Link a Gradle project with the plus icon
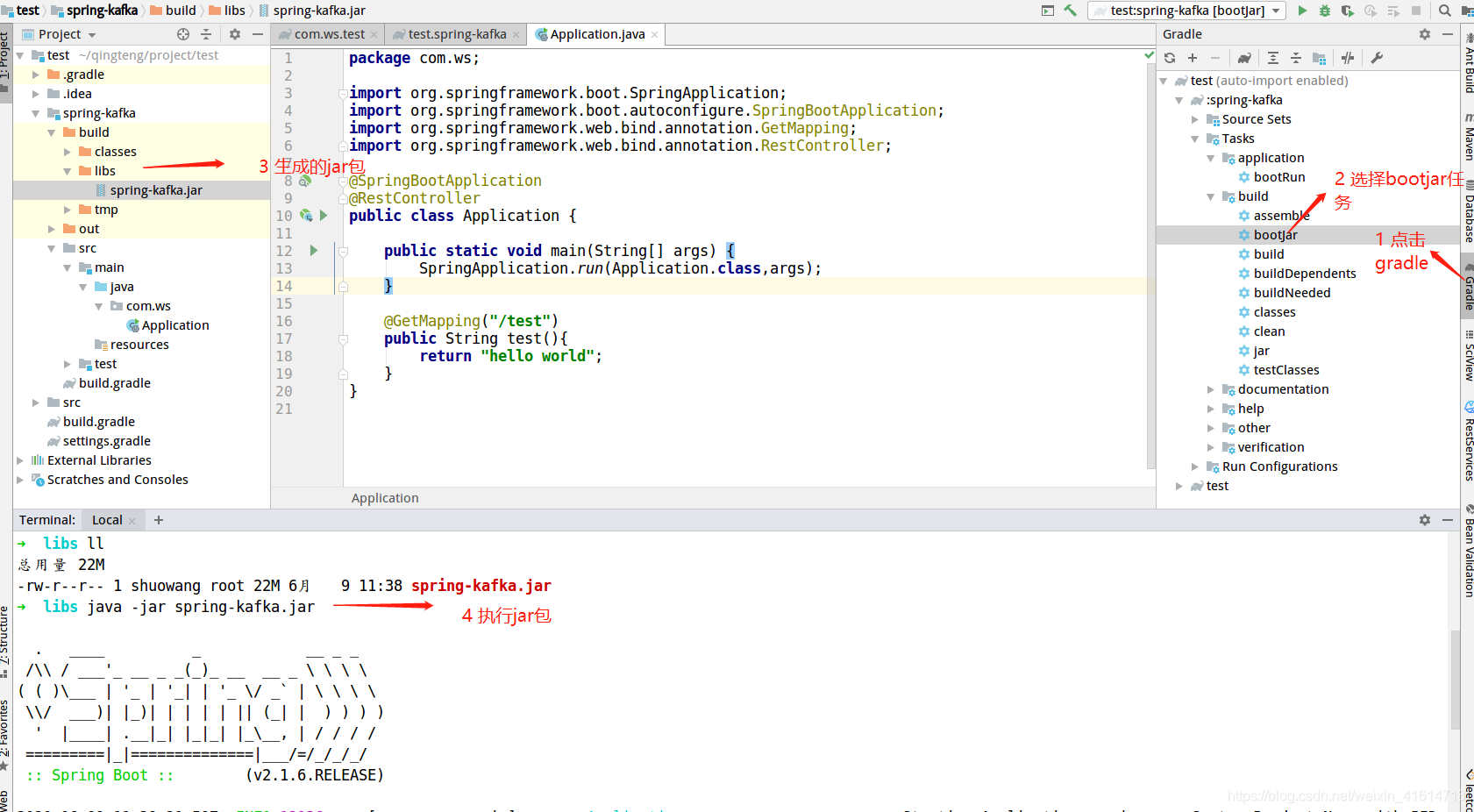 pos(1193,58)
